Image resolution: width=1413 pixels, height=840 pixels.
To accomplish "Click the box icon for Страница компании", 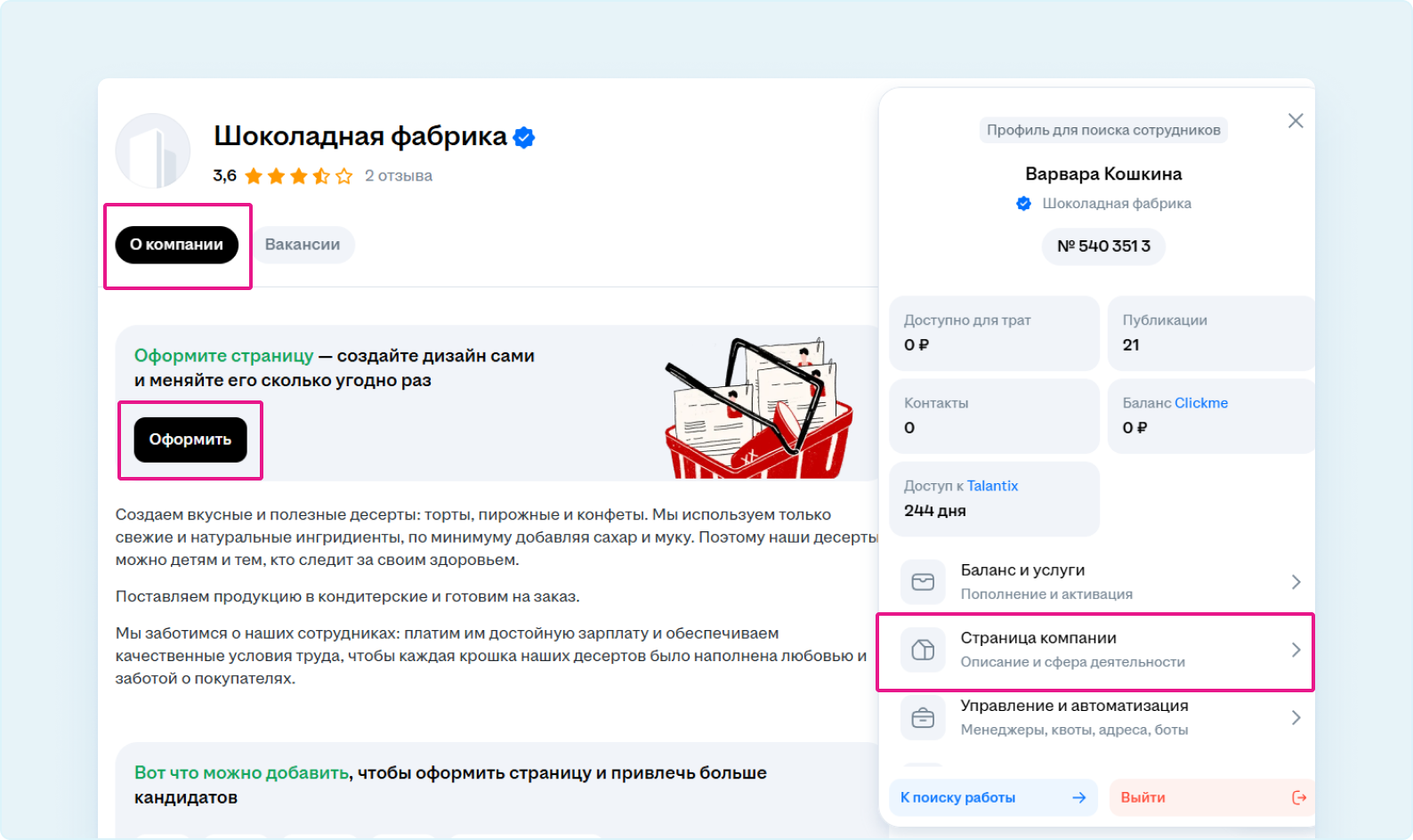I will tap(923, 650).
